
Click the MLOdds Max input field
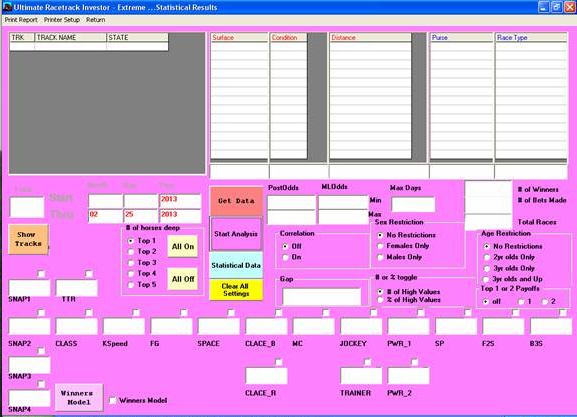343,217
